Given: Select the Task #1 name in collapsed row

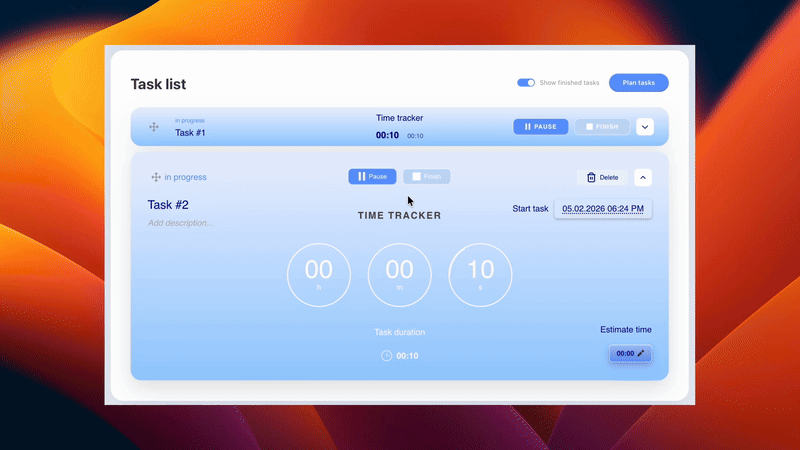Looking at the screenshot, I should pyautogui.click(x=190, y=132).
